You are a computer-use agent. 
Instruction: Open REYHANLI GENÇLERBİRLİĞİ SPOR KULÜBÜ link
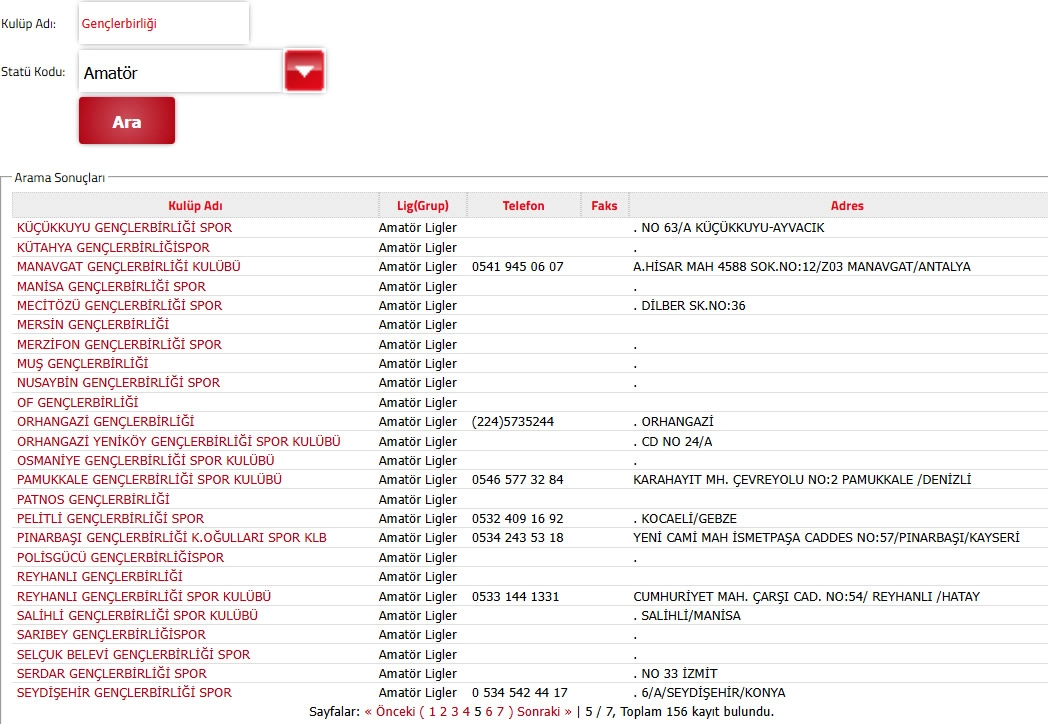(x=144, y=597)
